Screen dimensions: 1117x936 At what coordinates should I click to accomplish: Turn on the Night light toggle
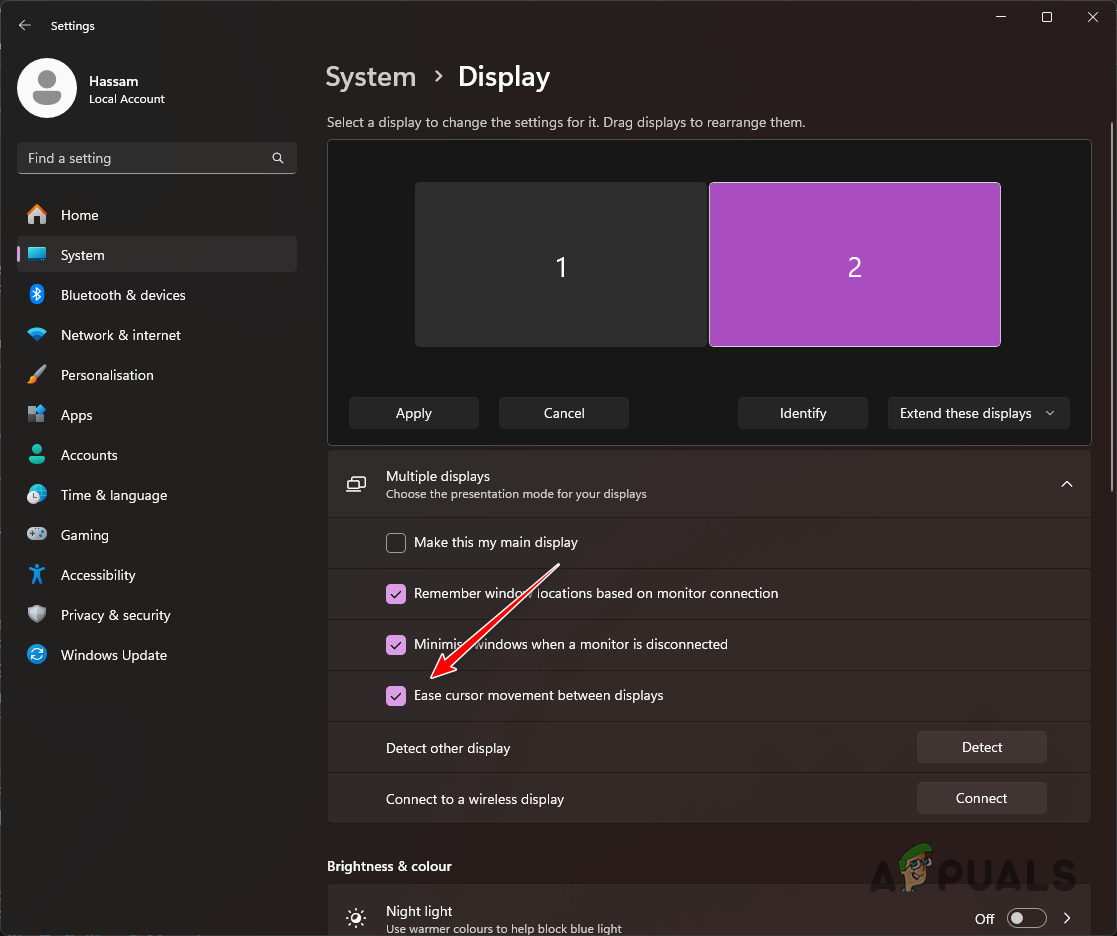(x=1026, y=917)
